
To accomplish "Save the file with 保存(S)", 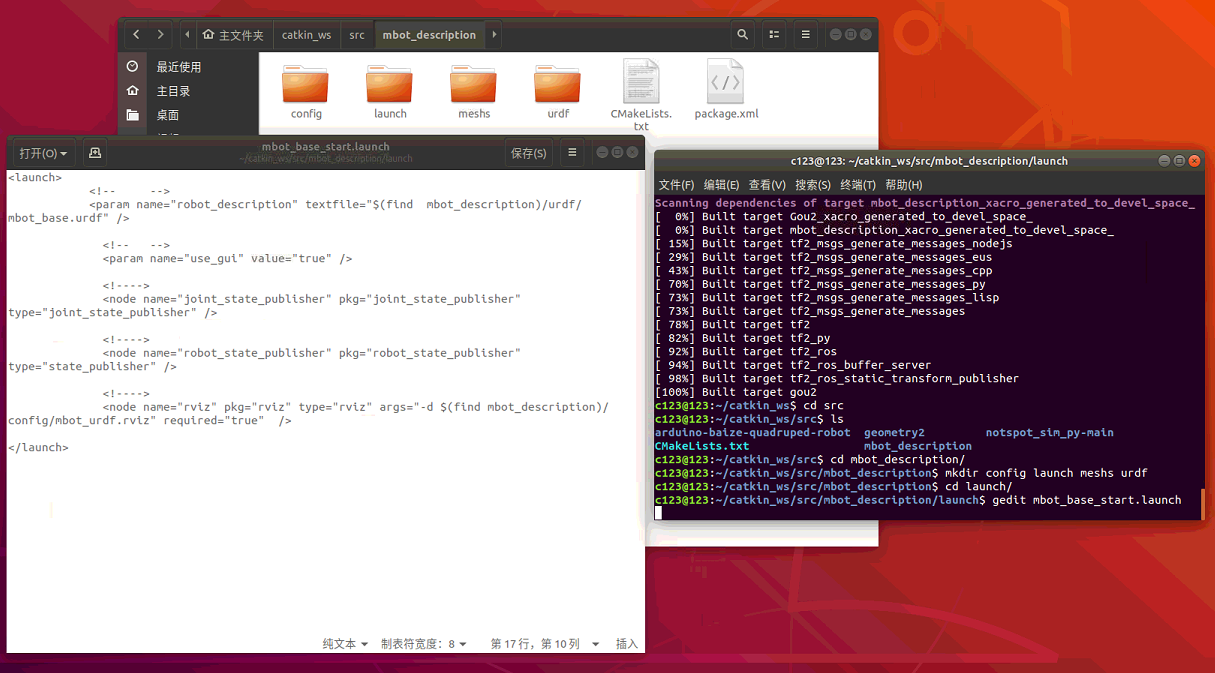I will 528,153.
